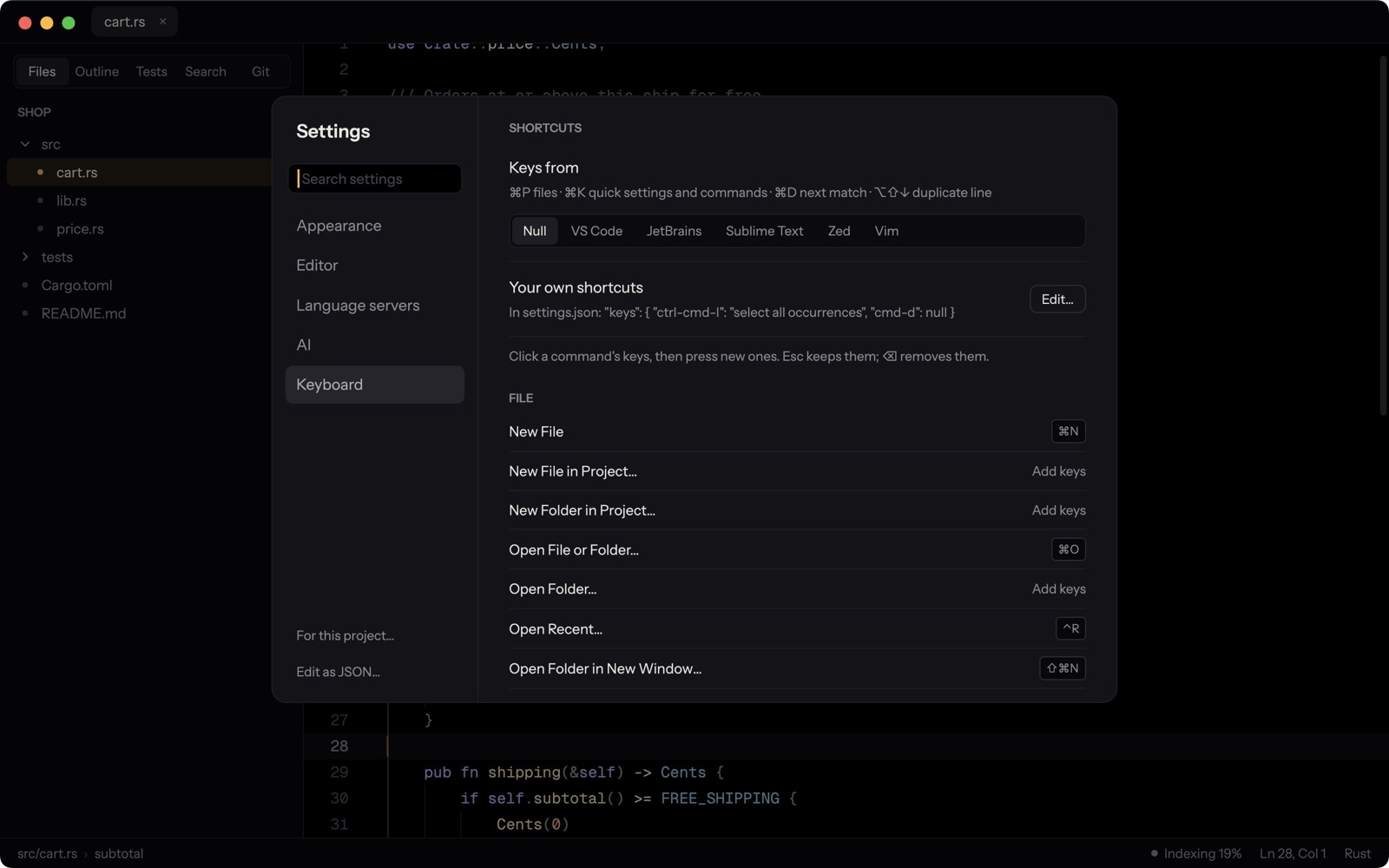Click the editor's vertical scrollbar
The image size is (1389, 868).
tap(1383, 236)
